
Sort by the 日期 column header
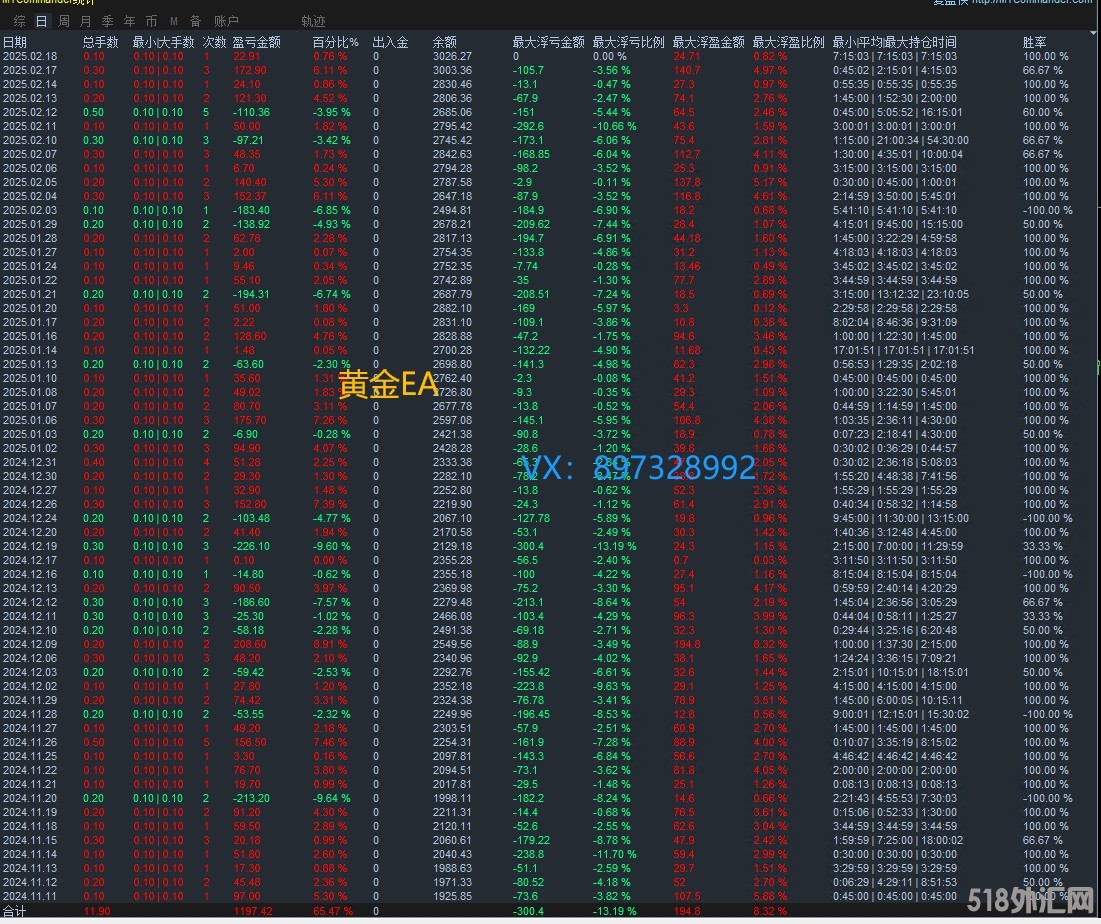point(15,42)
